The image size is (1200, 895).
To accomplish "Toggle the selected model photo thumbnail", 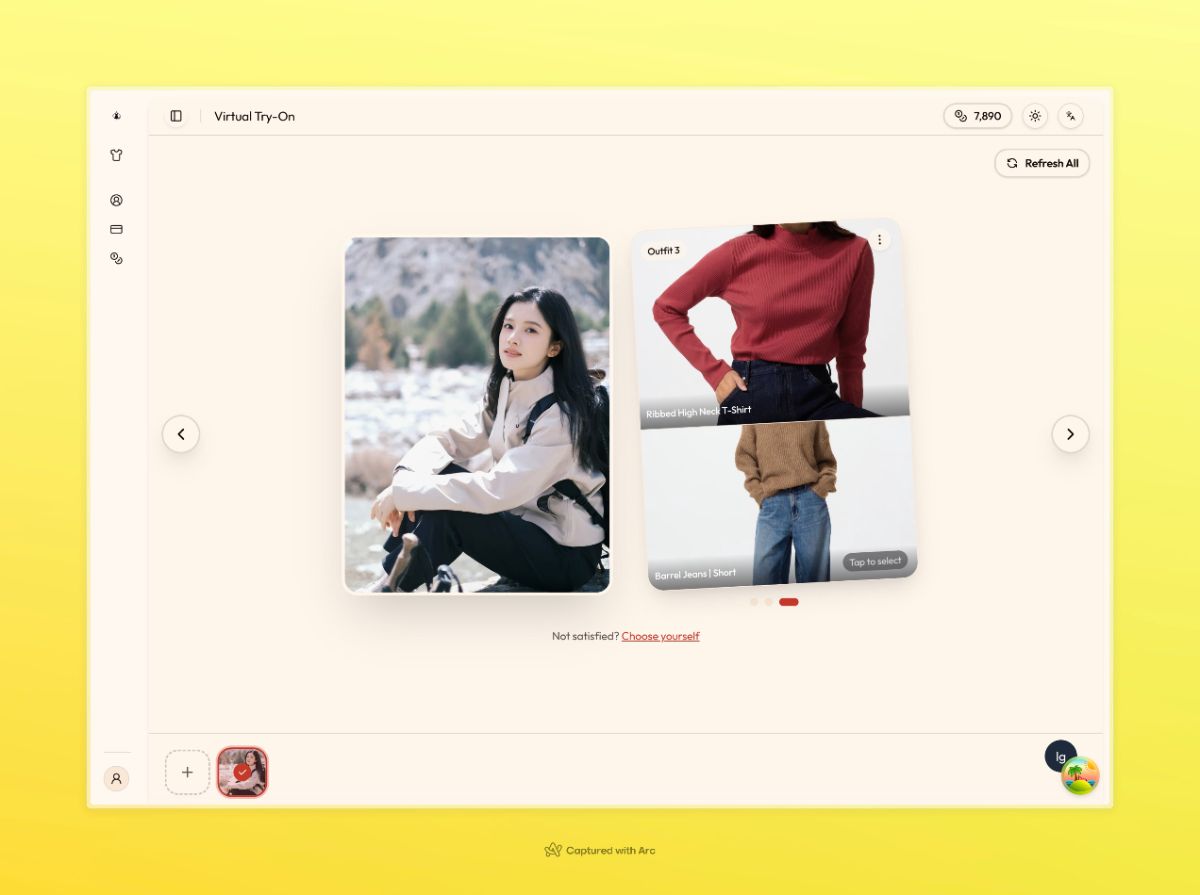I will pos(242,772).
